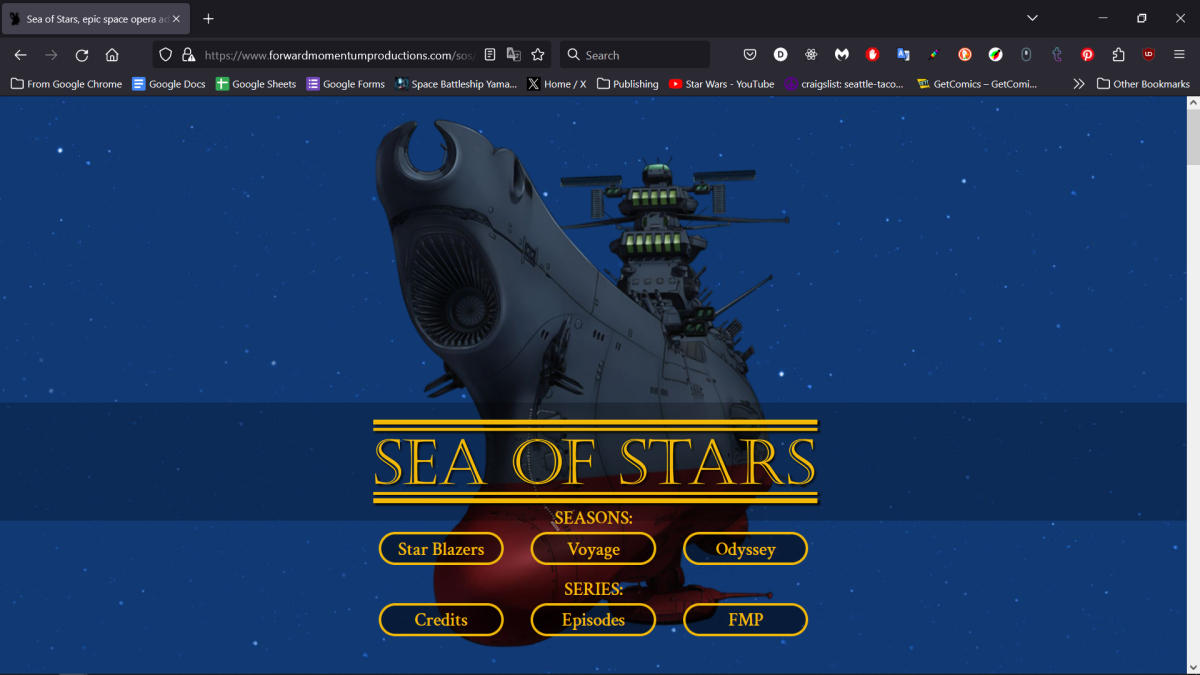Go to the browser home page
Image resolution: width=1200 pixels, height=675 pixels.
pyautogui.click(x=112, y=55)
